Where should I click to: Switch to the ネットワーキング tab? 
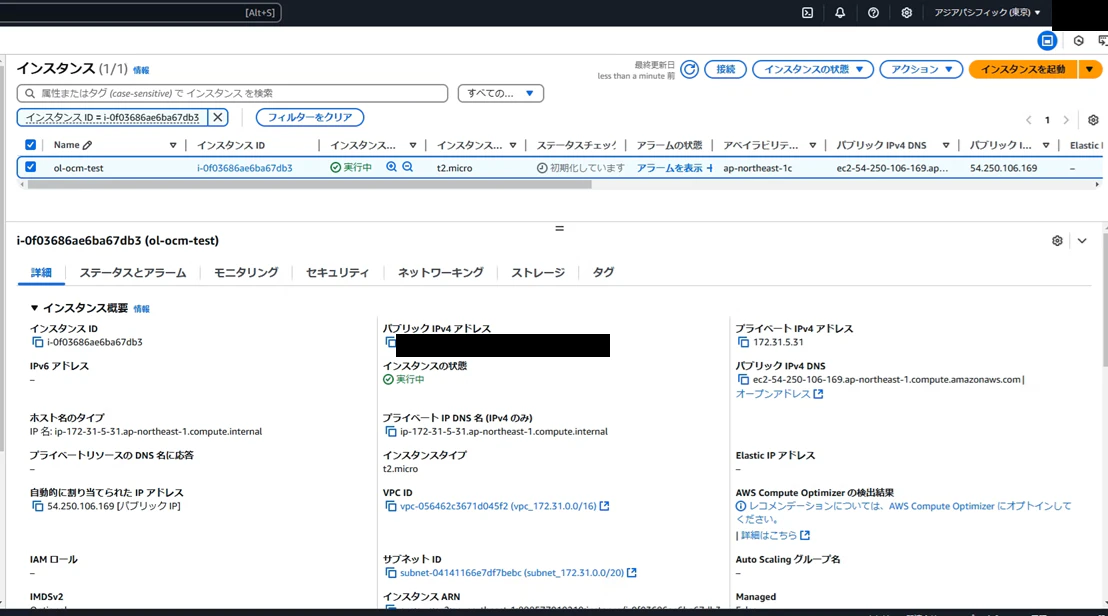pos(440,273)
